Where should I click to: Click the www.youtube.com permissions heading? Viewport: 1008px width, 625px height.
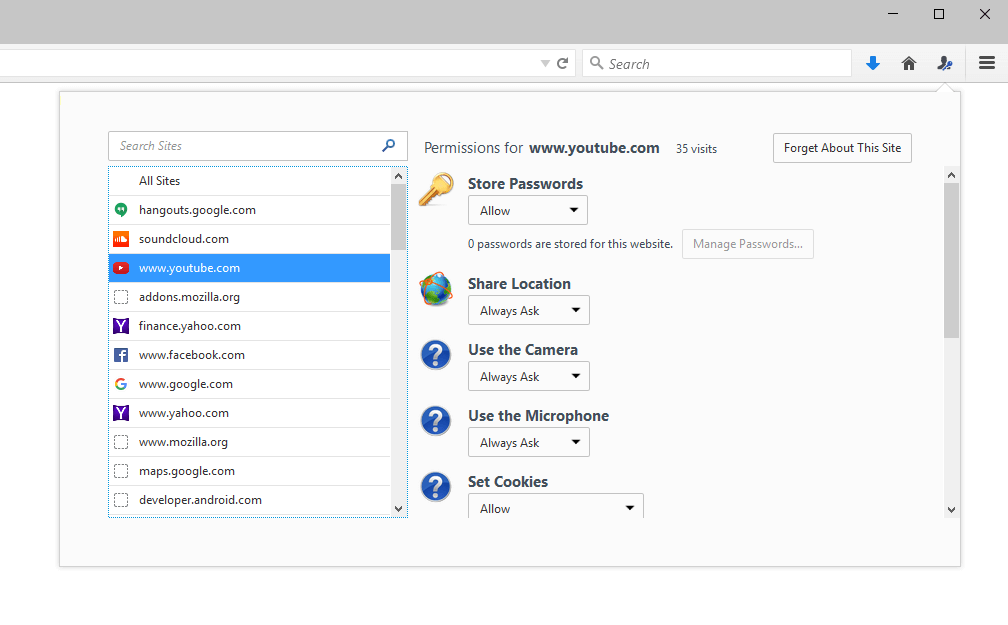(x=594, y=148)
